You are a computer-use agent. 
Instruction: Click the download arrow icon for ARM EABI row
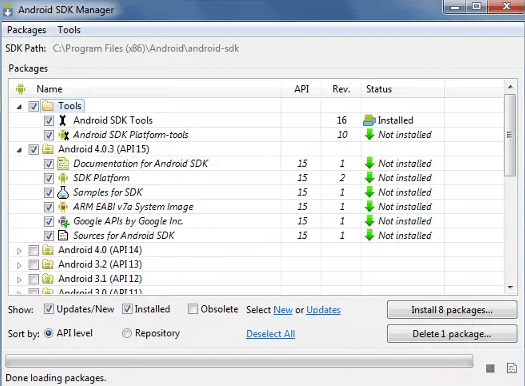pos(369,207)
